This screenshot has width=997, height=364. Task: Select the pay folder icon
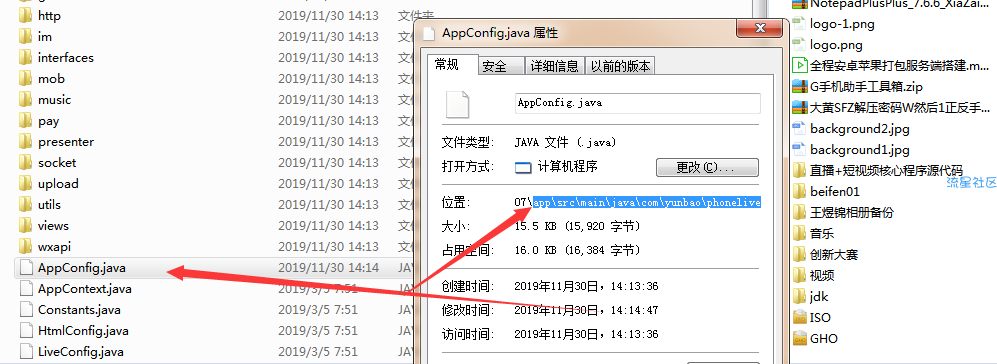(x=25, y=120)
